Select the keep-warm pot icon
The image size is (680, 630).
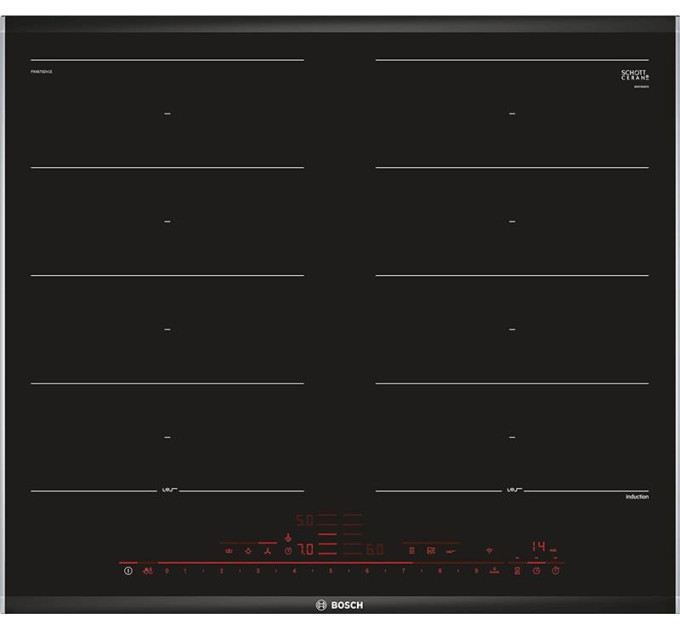pyautogui.click(x=229, y=551)
